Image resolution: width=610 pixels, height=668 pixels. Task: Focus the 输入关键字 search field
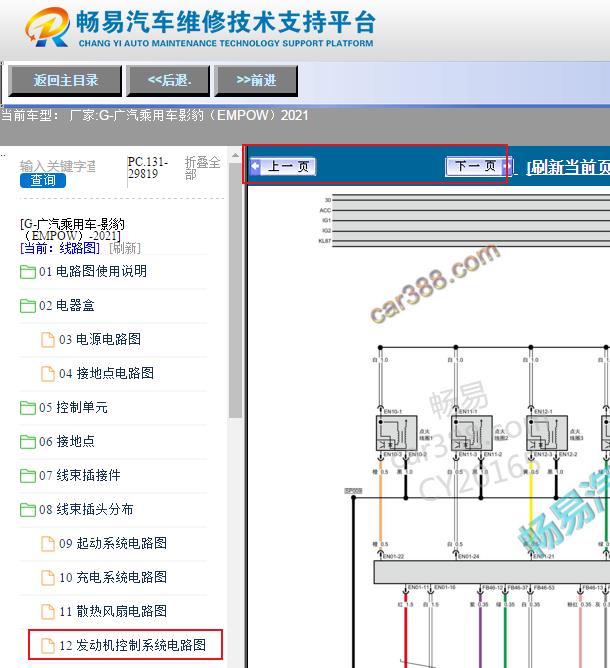pos(58,166)
